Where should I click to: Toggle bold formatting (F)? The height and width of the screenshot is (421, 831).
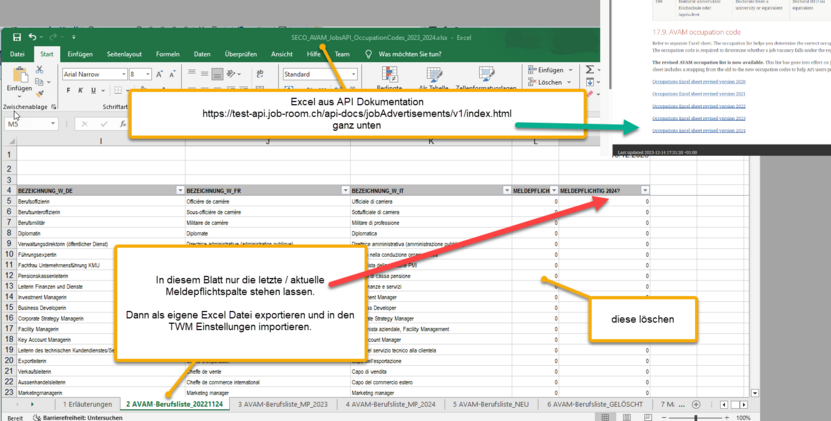(67, 91)
